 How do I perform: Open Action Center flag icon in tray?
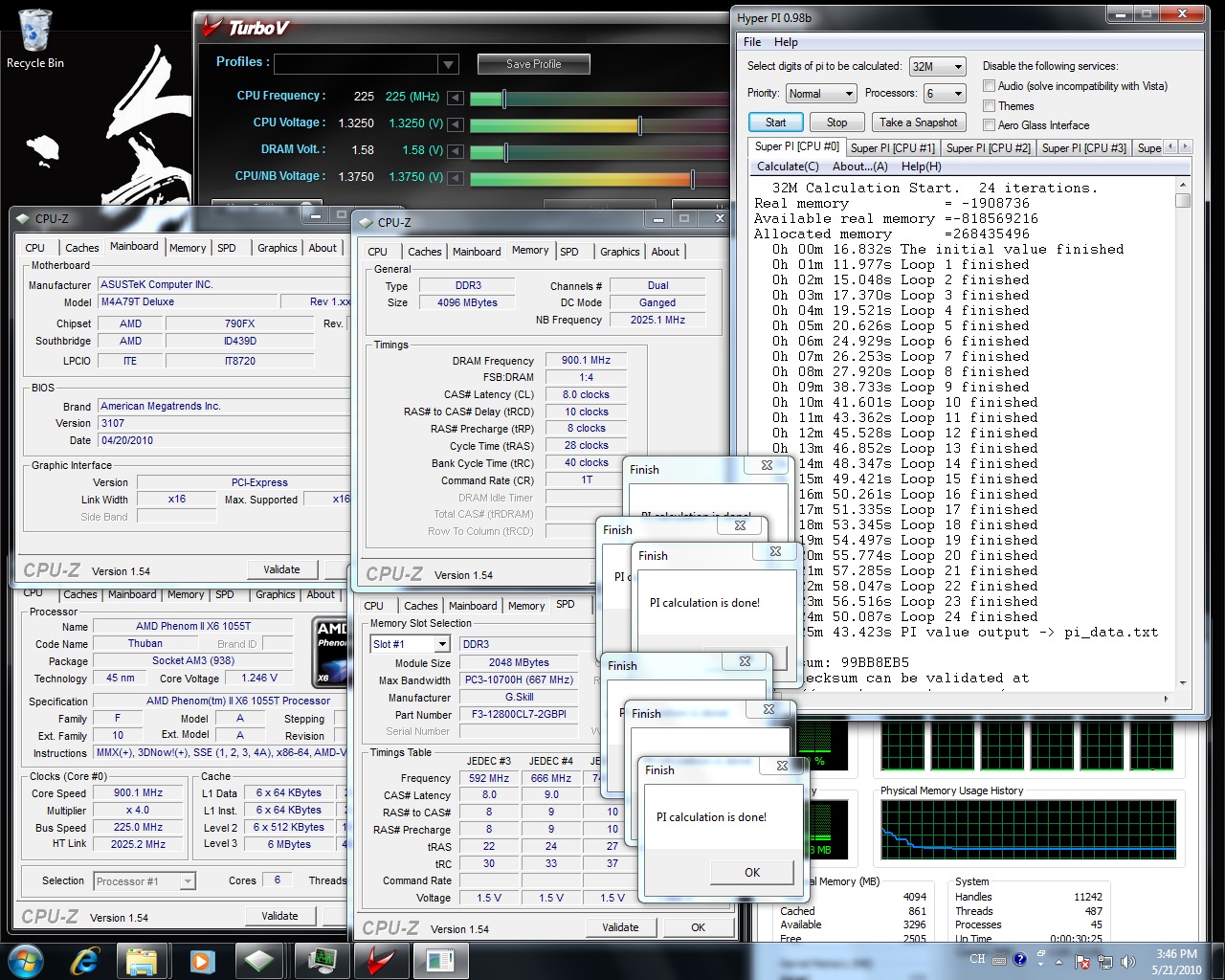pos(1082,961)
